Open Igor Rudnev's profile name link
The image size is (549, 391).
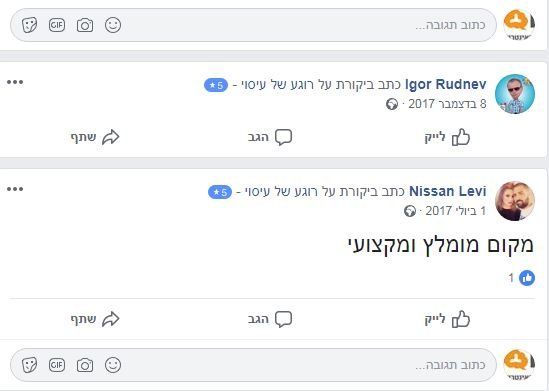click(x=446, y=84)
